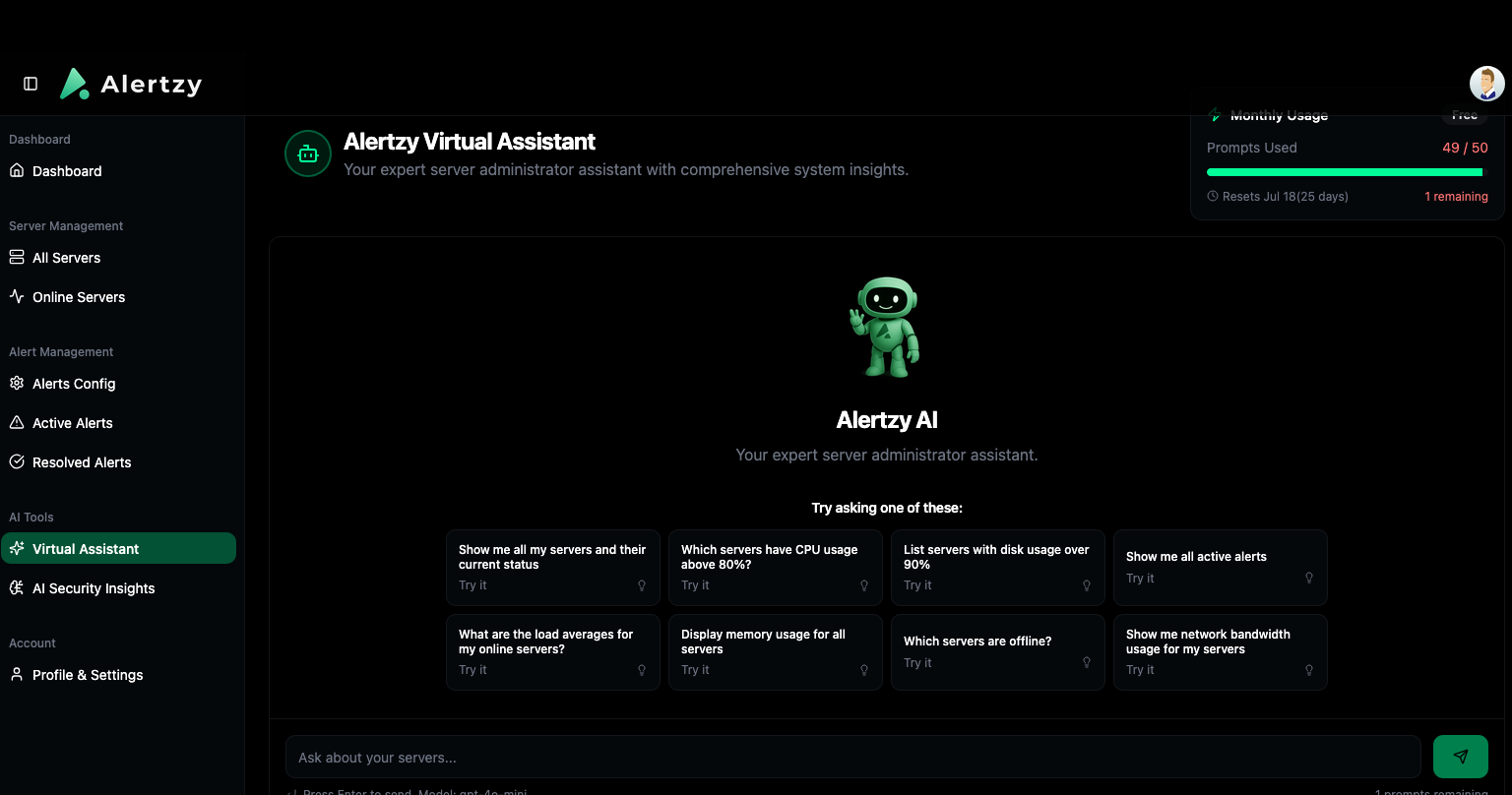Screen dimensions: 1512x795
Task: Try 'Show me all active alerts' suggestion
Action: (1221, 568)
